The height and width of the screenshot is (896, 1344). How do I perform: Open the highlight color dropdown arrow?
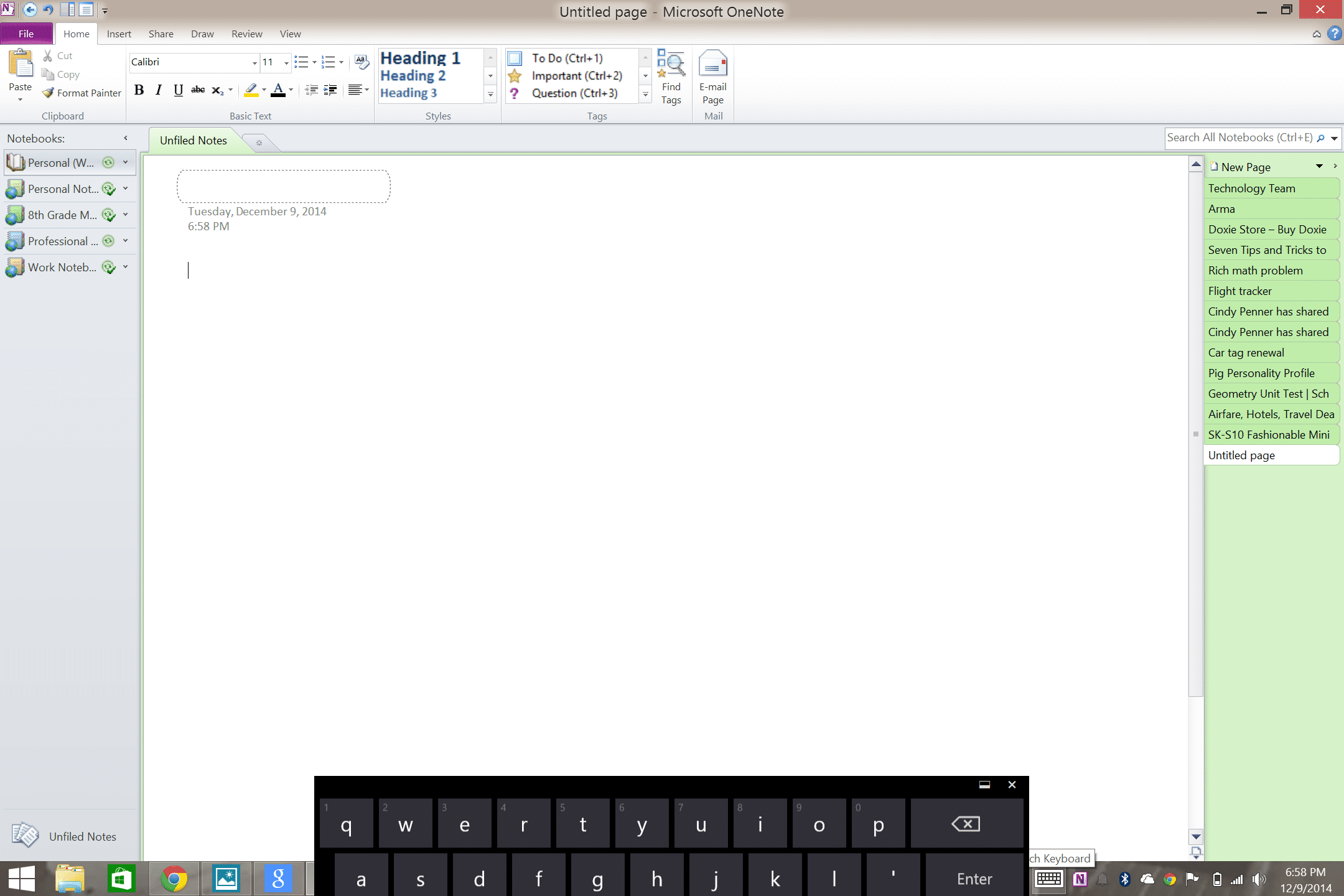click(x=264, y=90)
